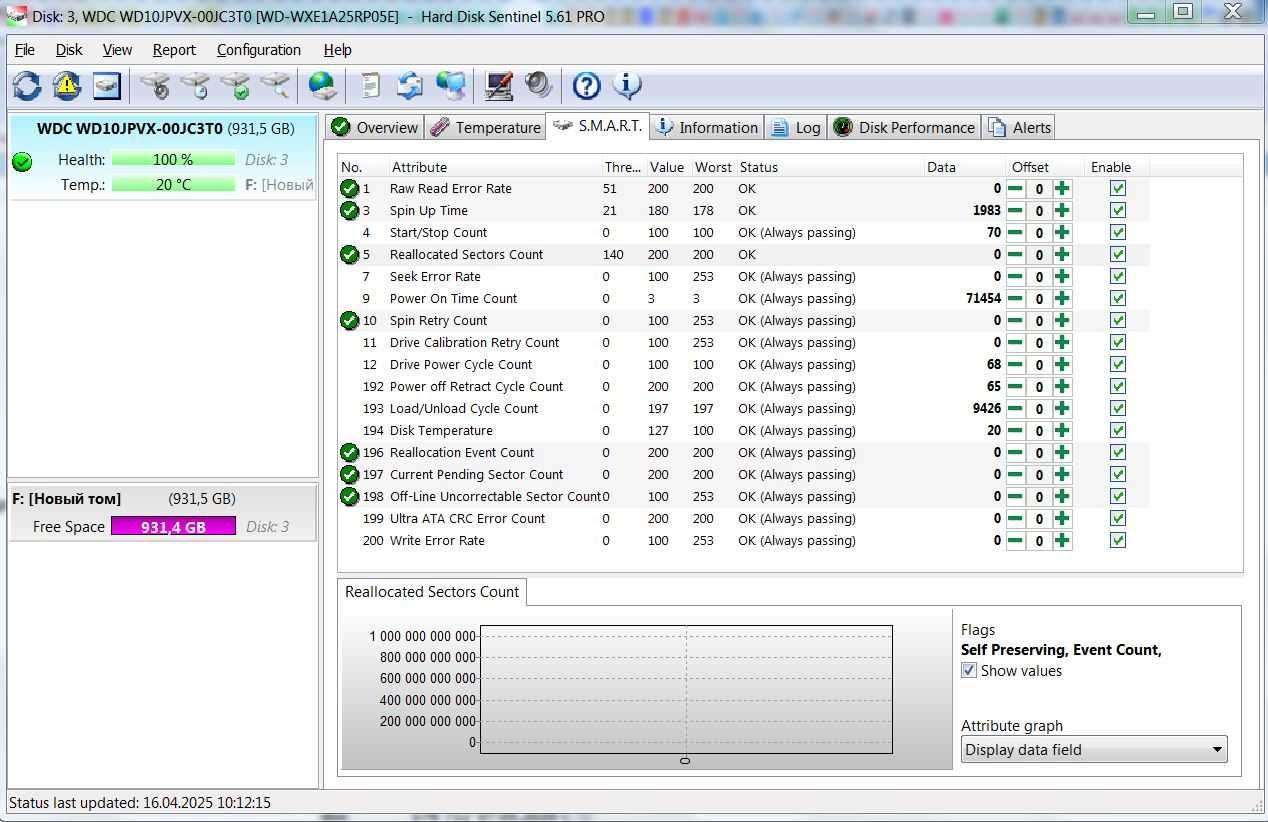Switch to the Disk Performance tab
The width and height of the screenshot is (1268, 822).
point(905,127)
